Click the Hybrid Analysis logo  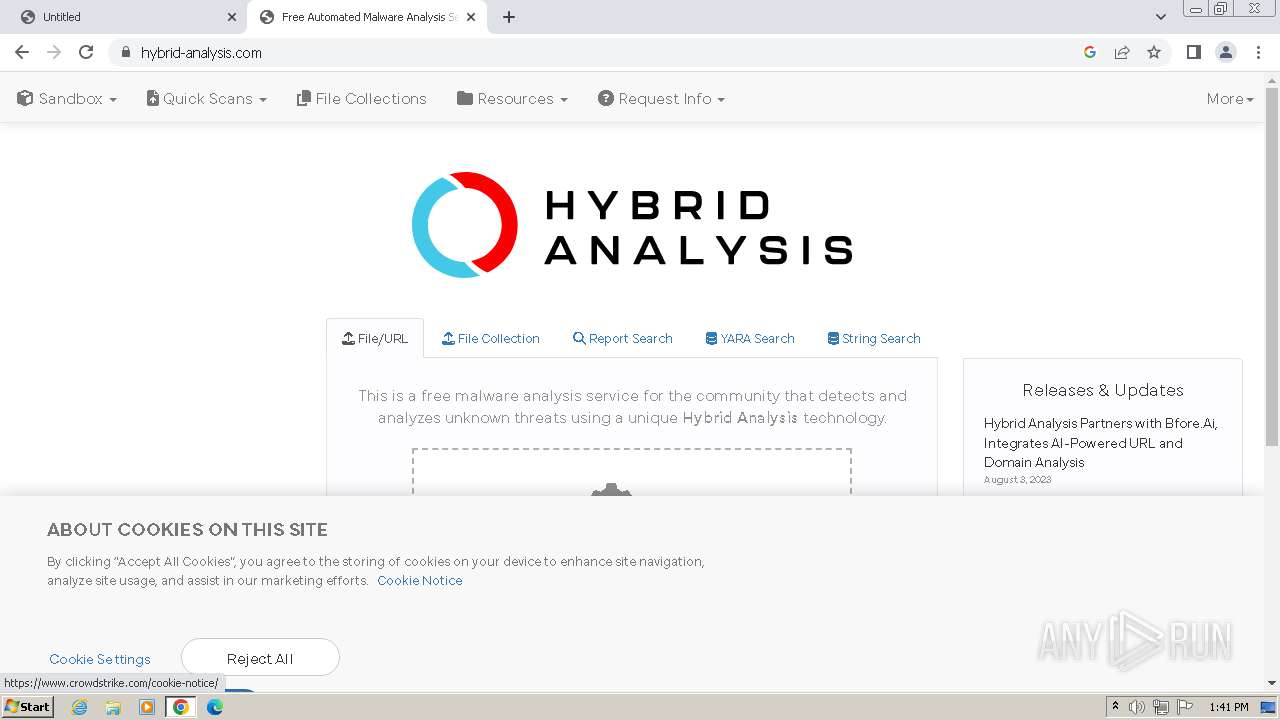point(632,225)
